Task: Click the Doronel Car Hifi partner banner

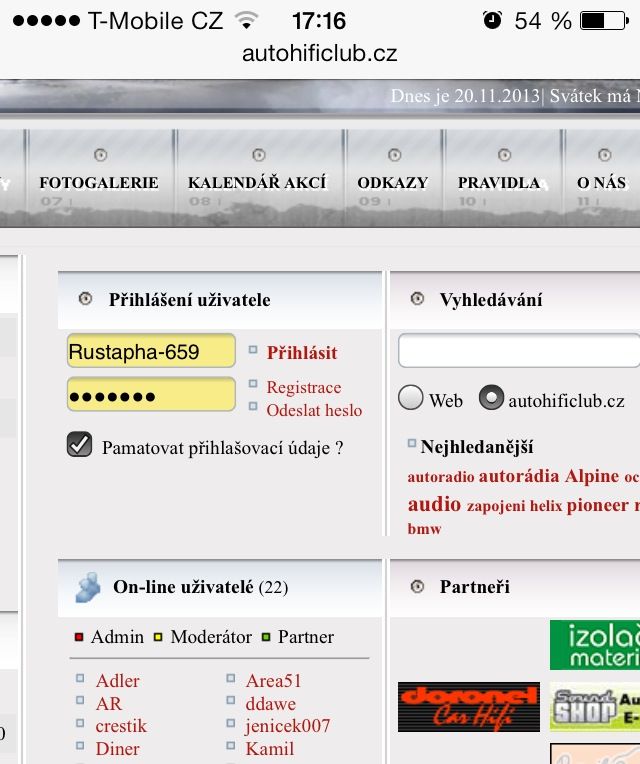Action: [469, 707]
